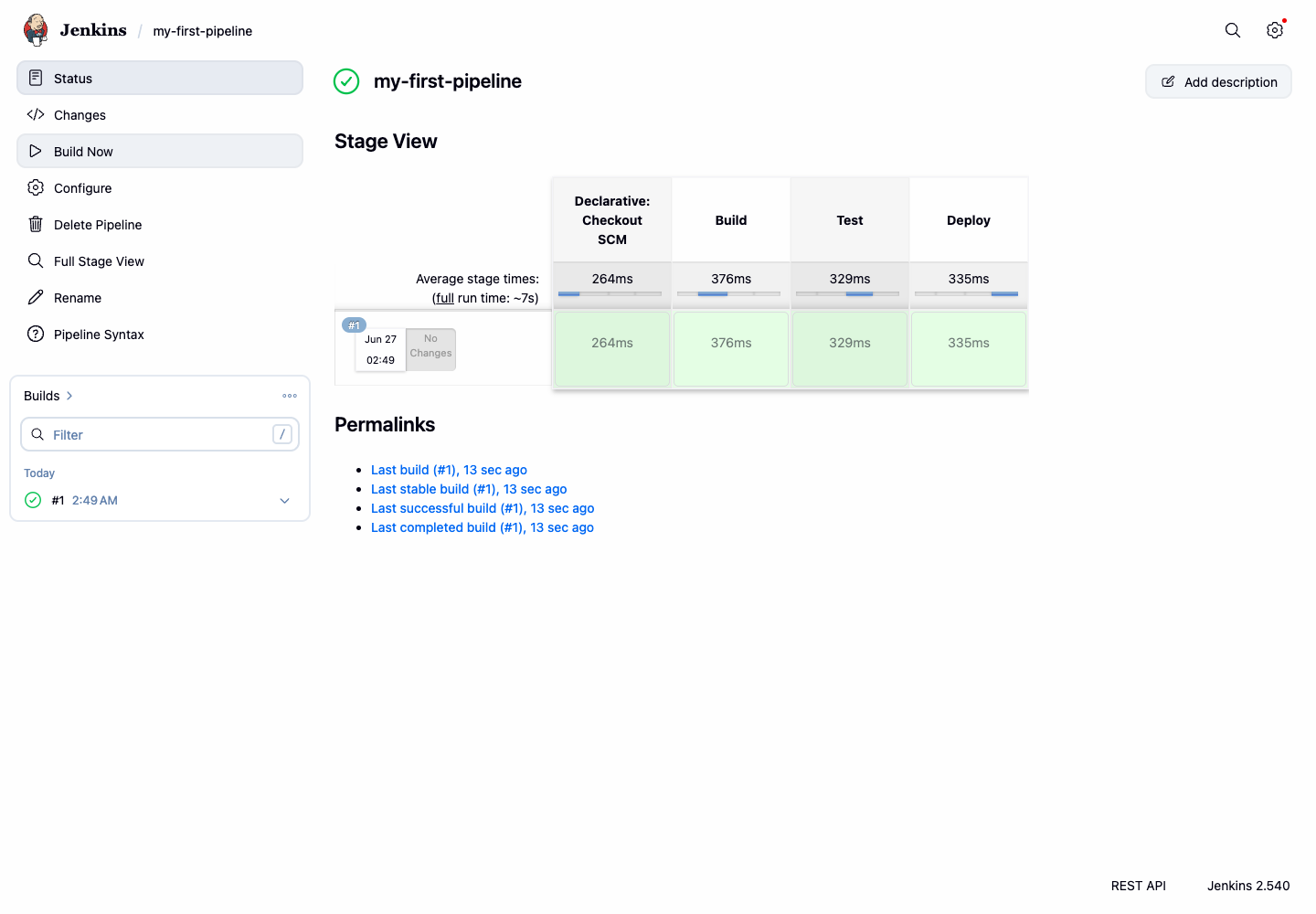Image resolution: width=1316 pixels, height=914 pixels.
Task: Click the REST API footer link
Action: (x=1139, y=886)
